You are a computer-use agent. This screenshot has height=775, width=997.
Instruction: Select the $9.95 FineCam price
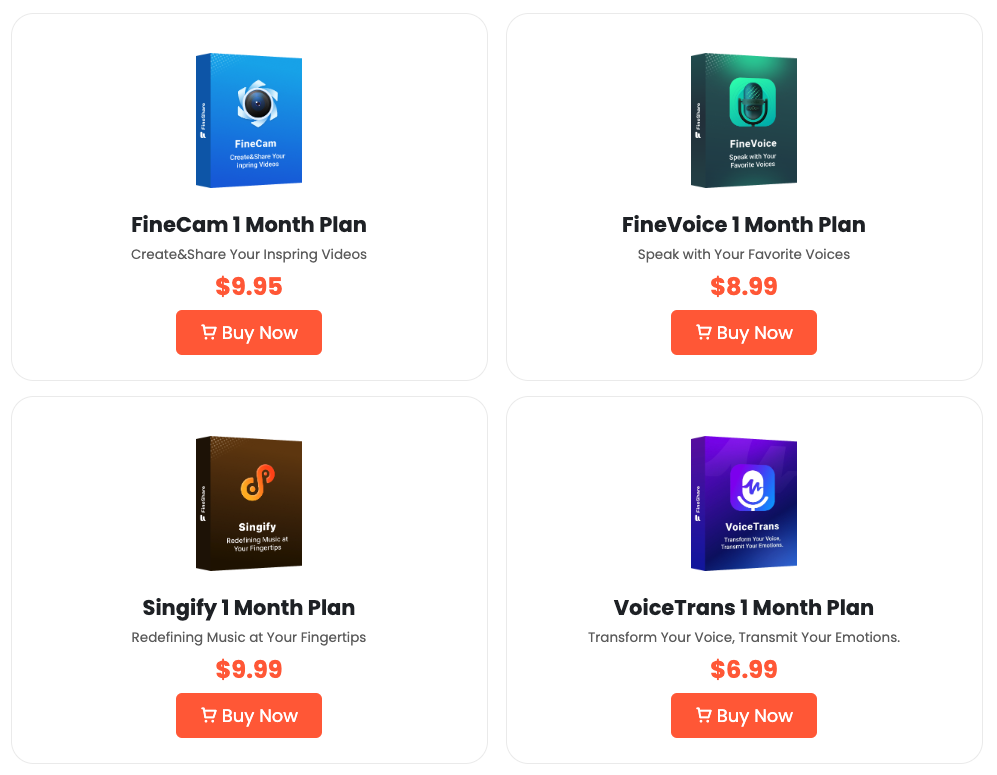249,286
